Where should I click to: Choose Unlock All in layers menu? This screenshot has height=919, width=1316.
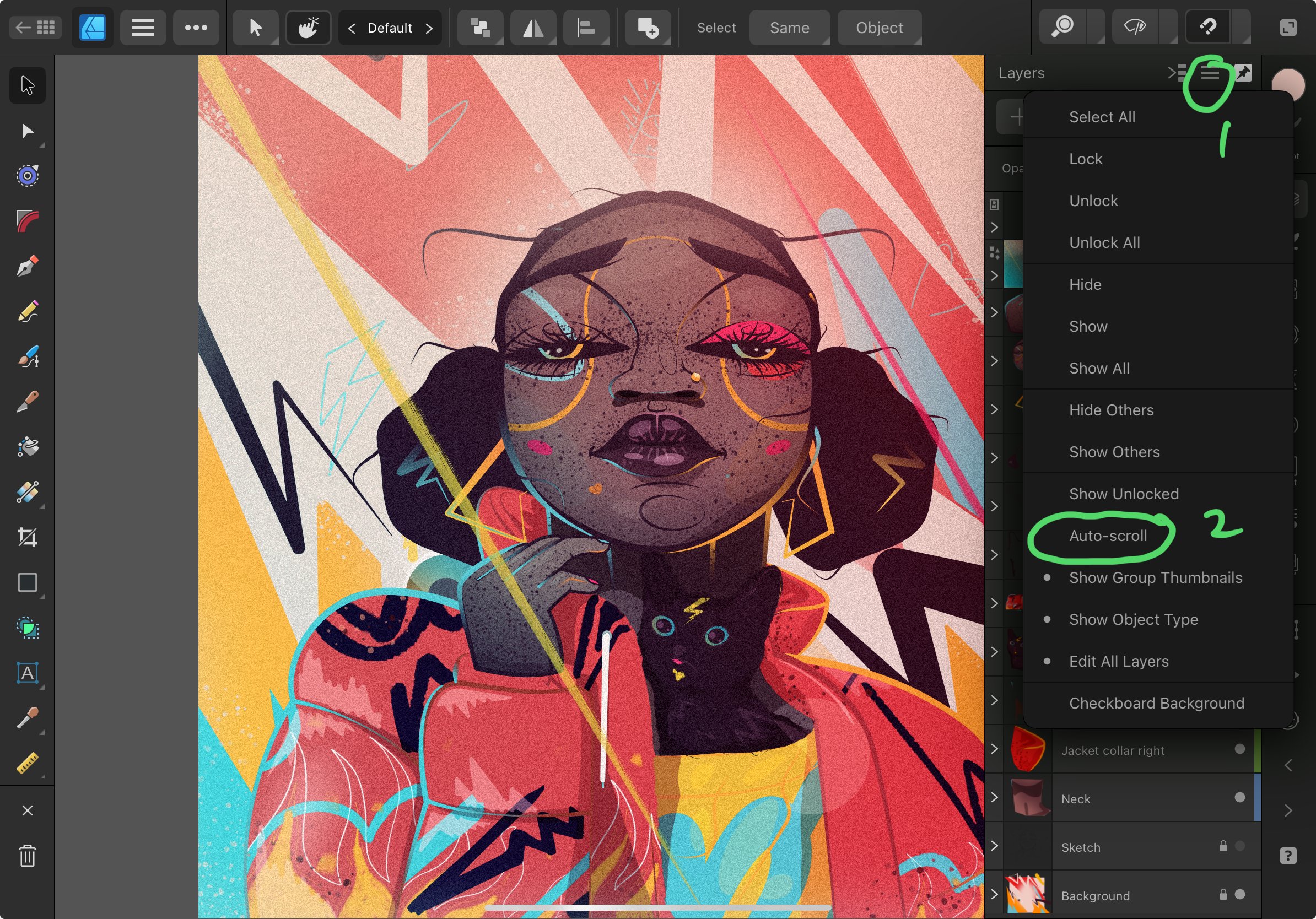1158,242
